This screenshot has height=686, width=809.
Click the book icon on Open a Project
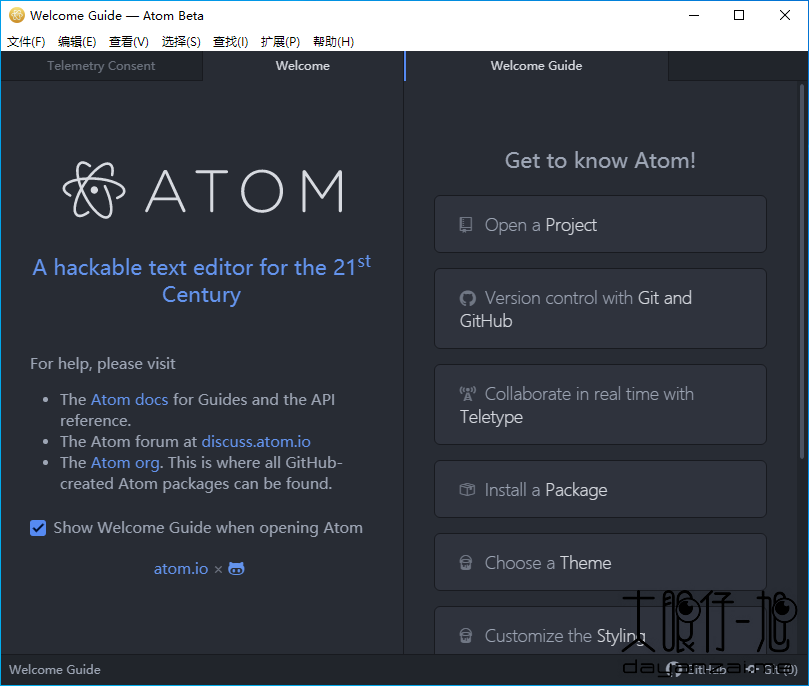tap(465, 225)
